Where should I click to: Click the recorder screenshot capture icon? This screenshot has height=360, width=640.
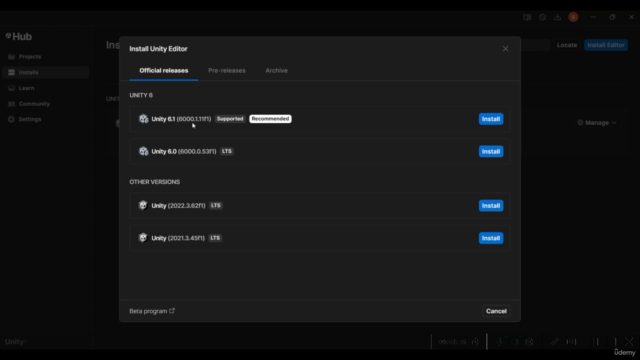pyautogui.click(x=571, y=342)
